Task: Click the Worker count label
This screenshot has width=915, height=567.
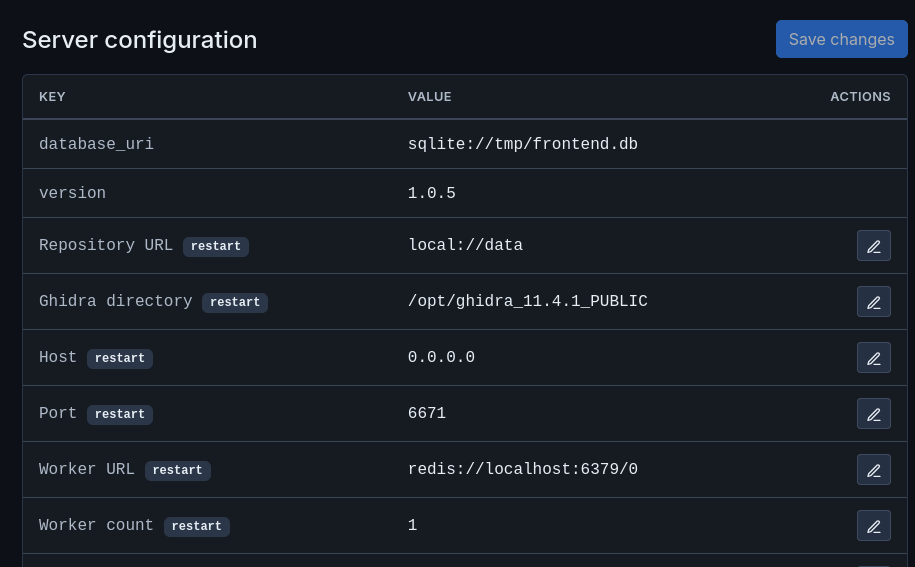Action: tap(96, 525)
